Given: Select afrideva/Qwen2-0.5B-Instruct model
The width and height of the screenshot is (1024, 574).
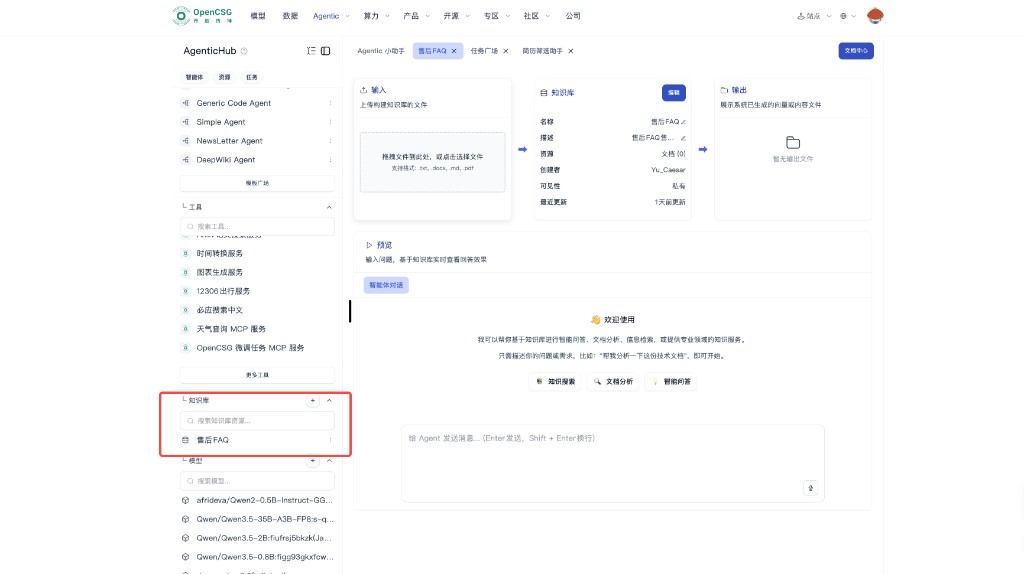Looking at the screenshot, I should click(x=264, y=500).
